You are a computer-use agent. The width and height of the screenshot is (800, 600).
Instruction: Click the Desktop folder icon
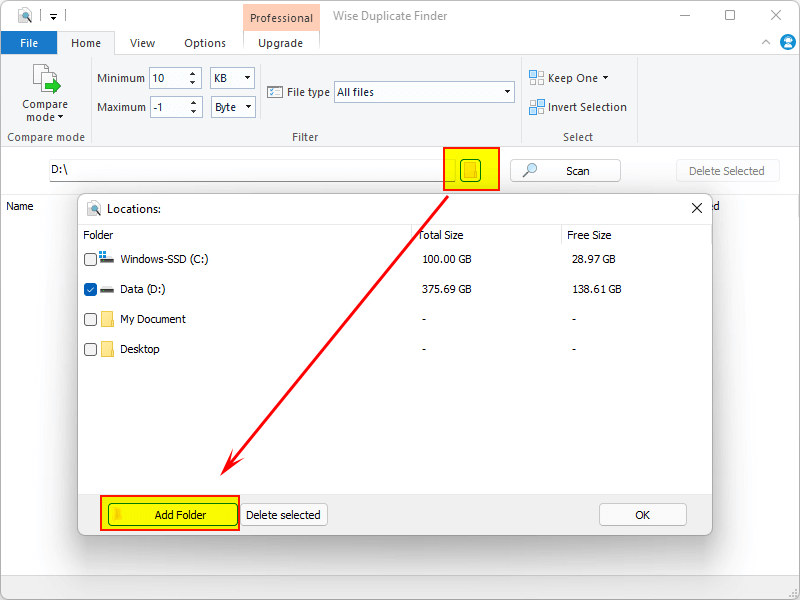click(107, 349)
